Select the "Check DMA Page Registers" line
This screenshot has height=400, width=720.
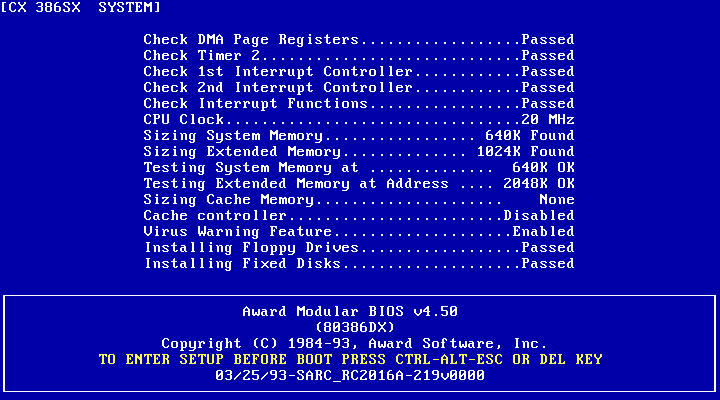tap(359, 40)
